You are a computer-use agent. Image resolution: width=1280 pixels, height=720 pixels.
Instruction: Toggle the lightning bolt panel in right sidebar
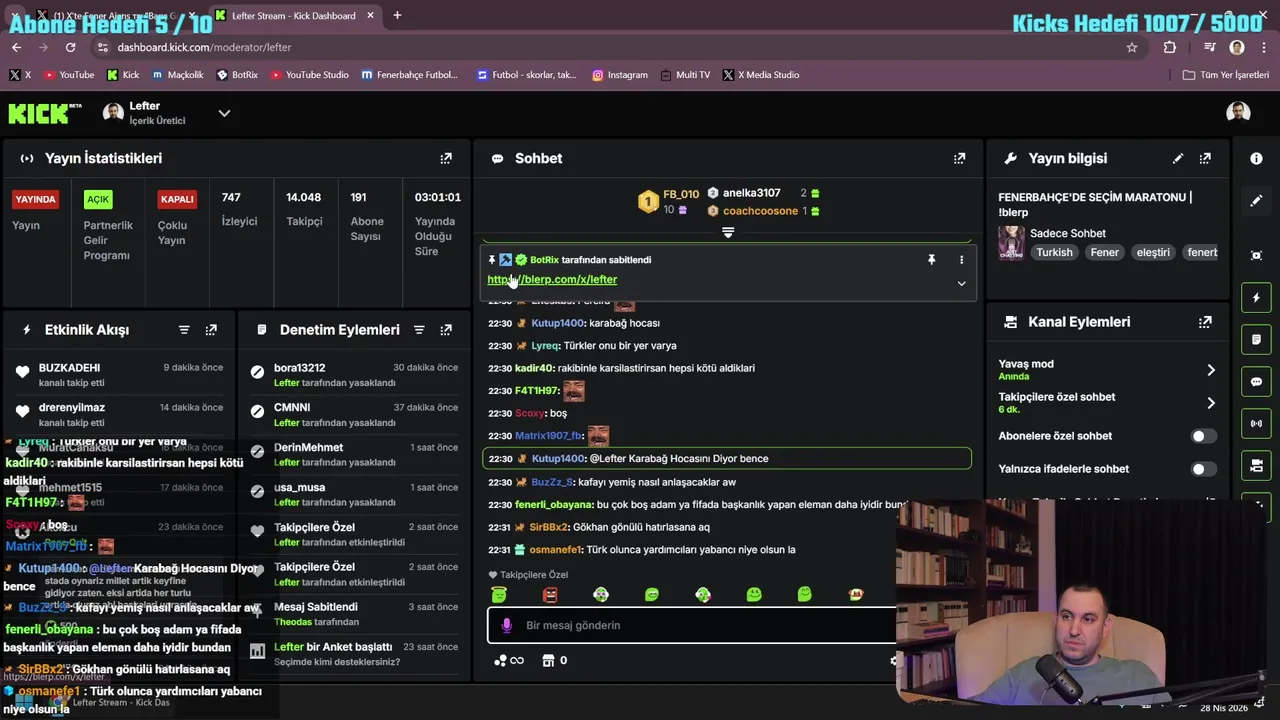1257,298
